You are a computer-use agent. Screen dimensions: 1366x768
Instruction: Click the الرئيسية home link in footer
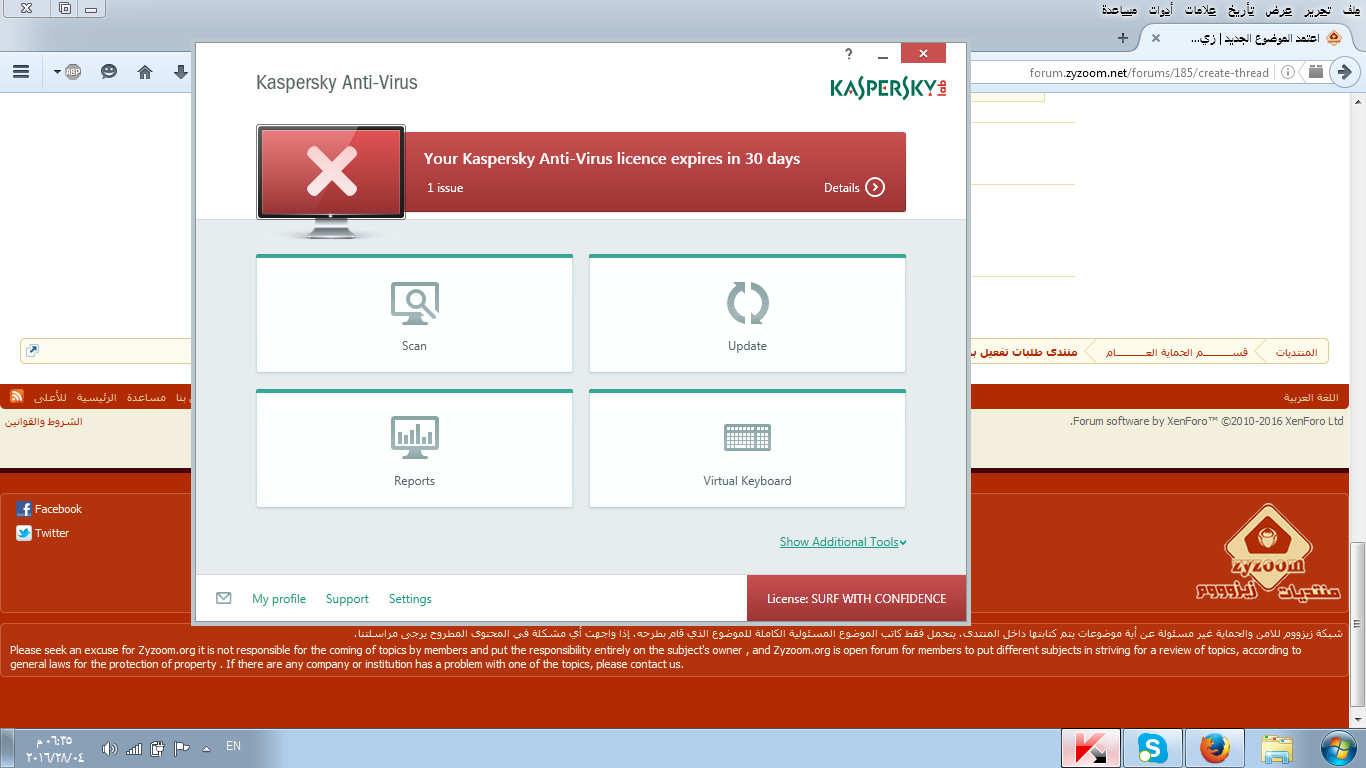click(96, 398)
